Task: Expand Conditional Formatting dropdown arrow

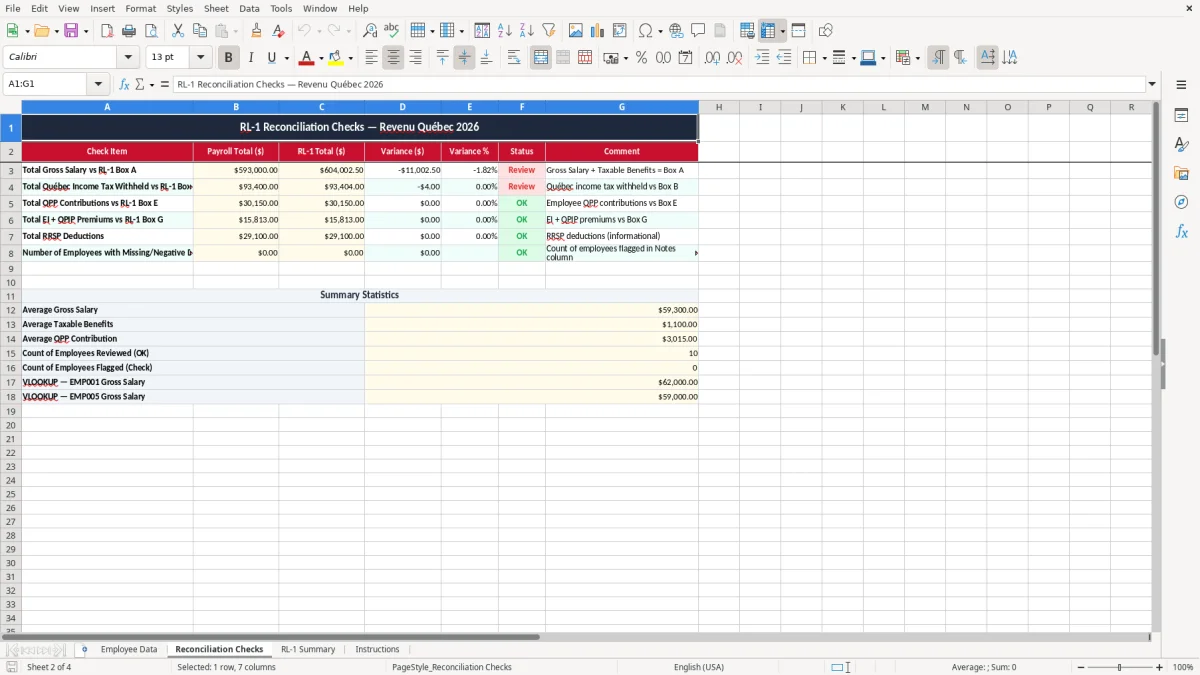Action: 917,58
